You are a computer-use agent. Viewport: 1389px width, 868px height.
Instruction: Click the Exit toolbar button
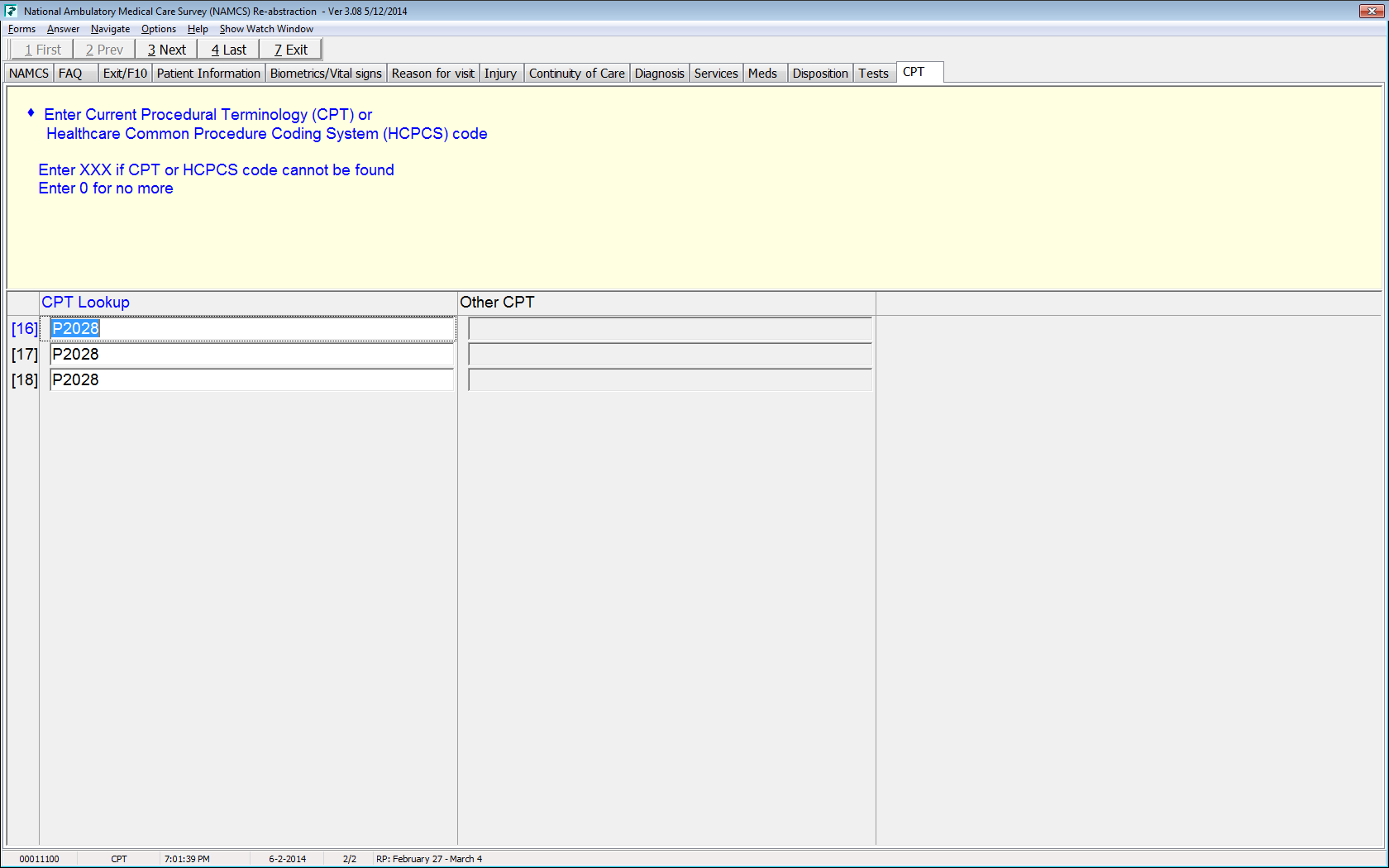[291, 50]
